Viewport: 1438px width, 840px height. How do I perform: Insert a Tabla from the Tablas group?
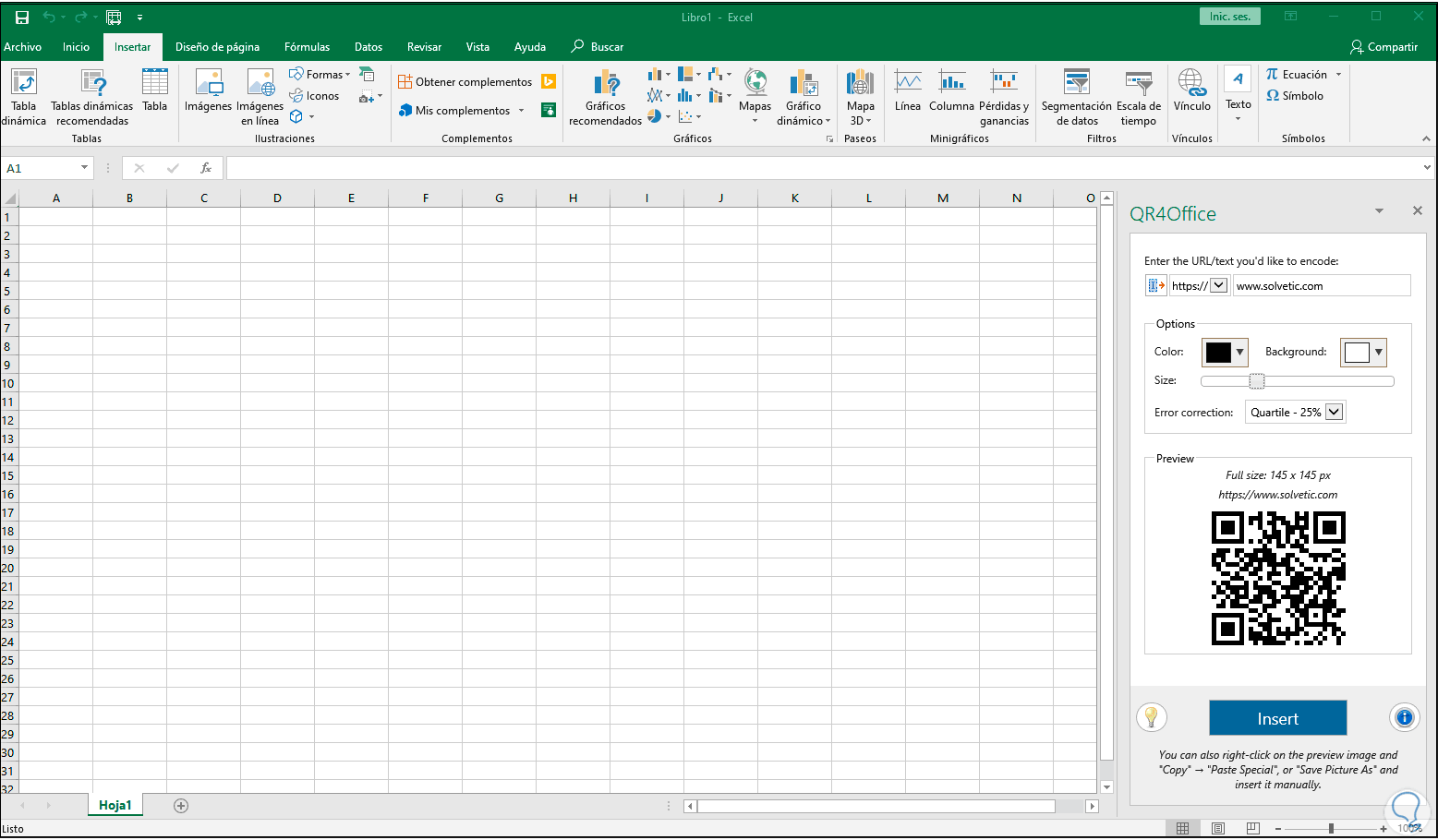point(155,90)
